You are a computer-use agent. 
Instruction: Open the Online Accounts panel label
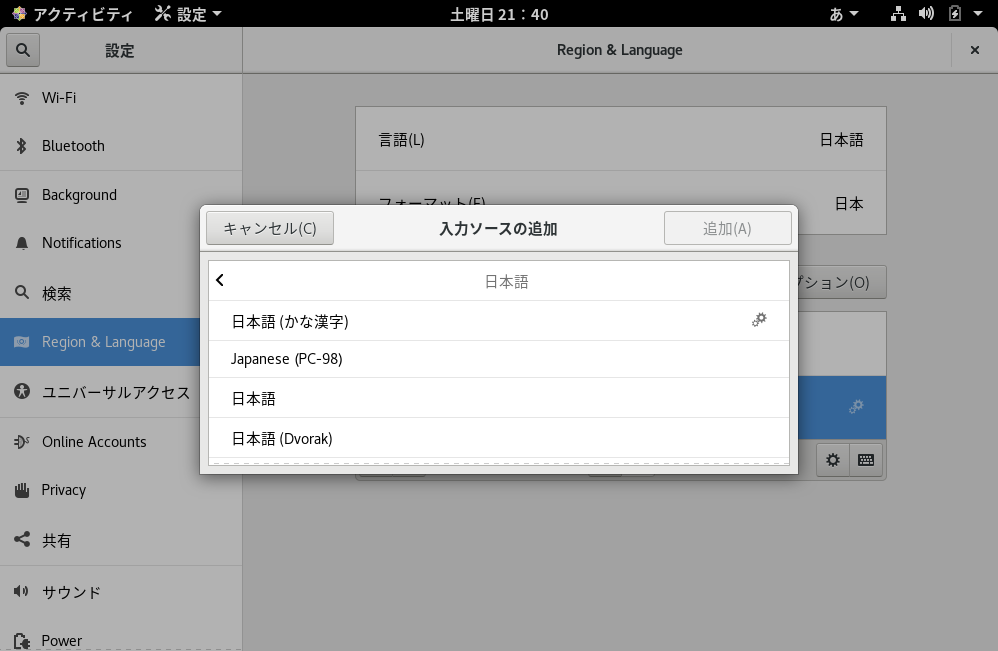[94, 442]
